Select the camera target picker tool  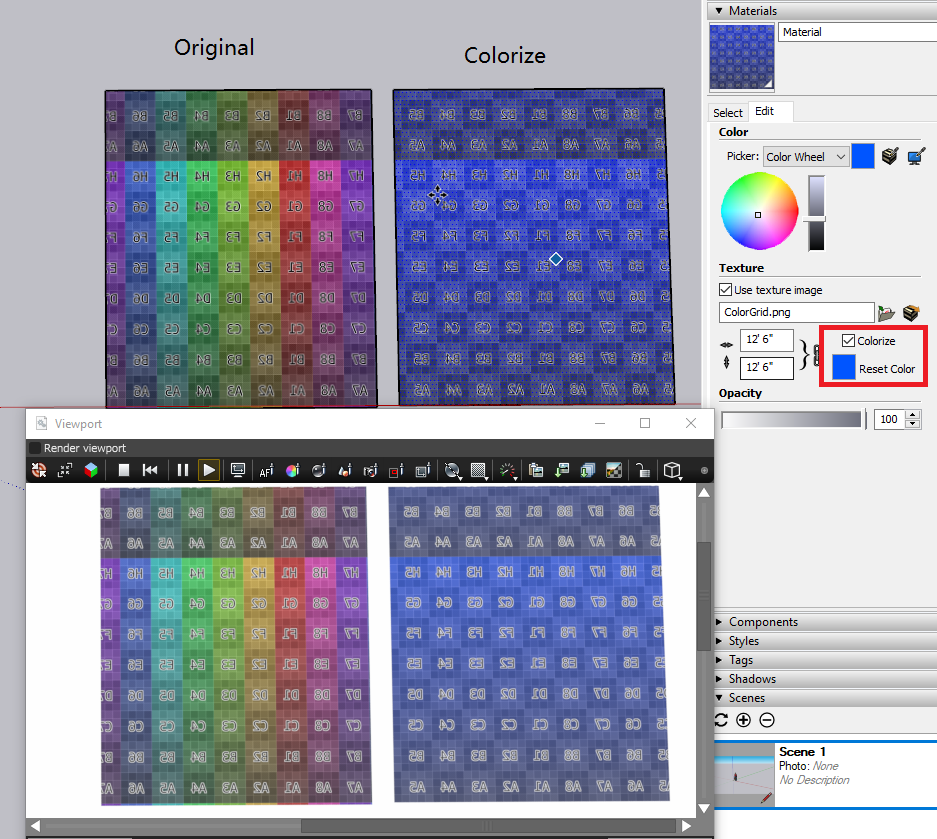[x=370, y=471]
